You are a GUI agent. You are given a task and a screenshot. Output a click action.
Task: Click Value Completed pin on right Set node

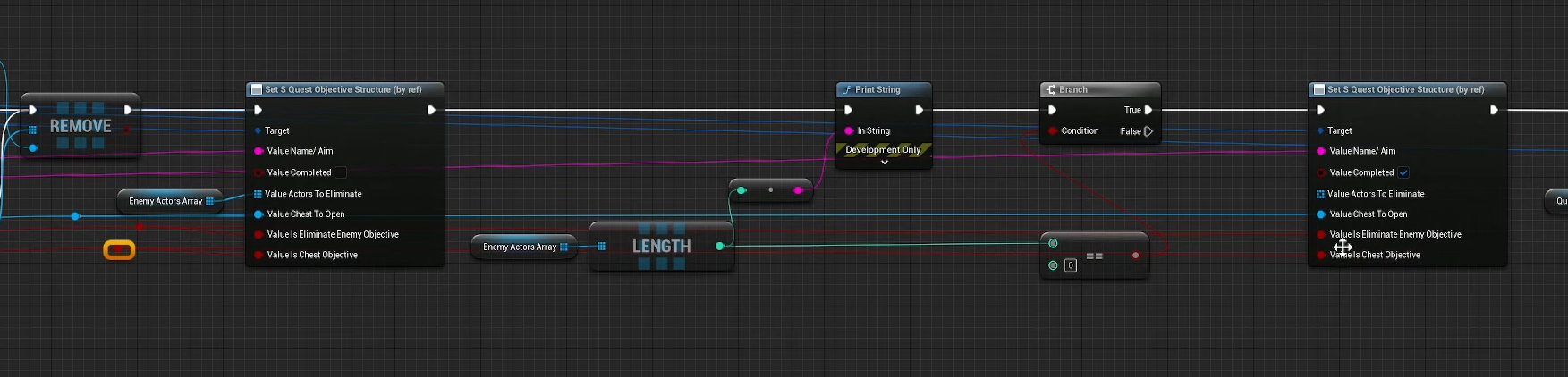[1321, 172]
